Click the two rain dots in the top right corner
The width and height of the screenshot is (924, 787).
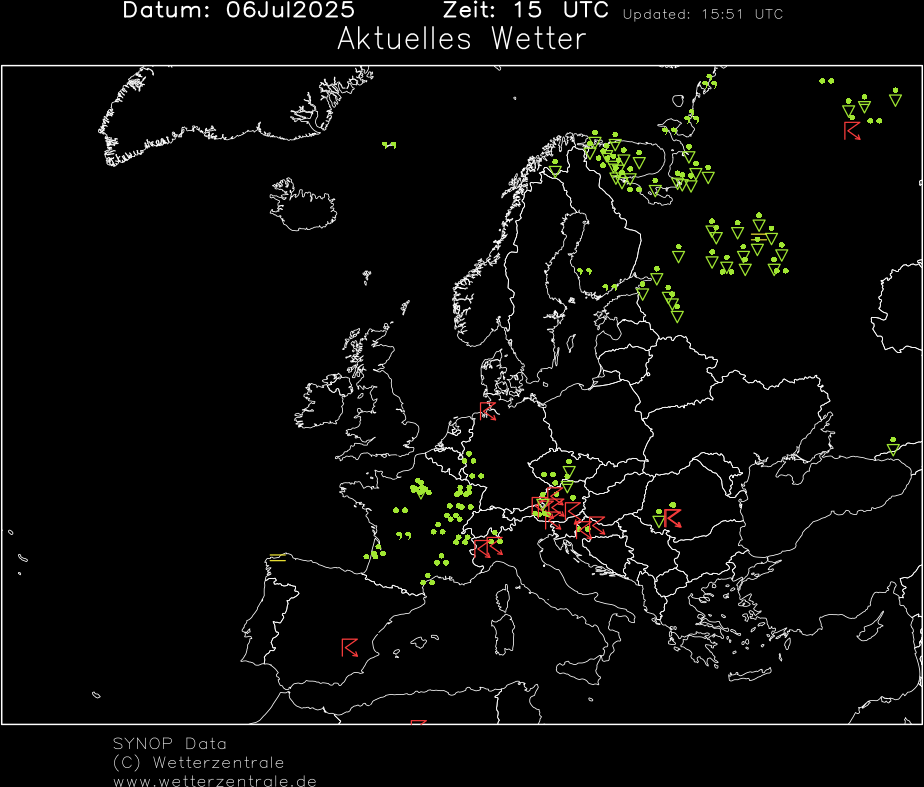pos(827,81)
